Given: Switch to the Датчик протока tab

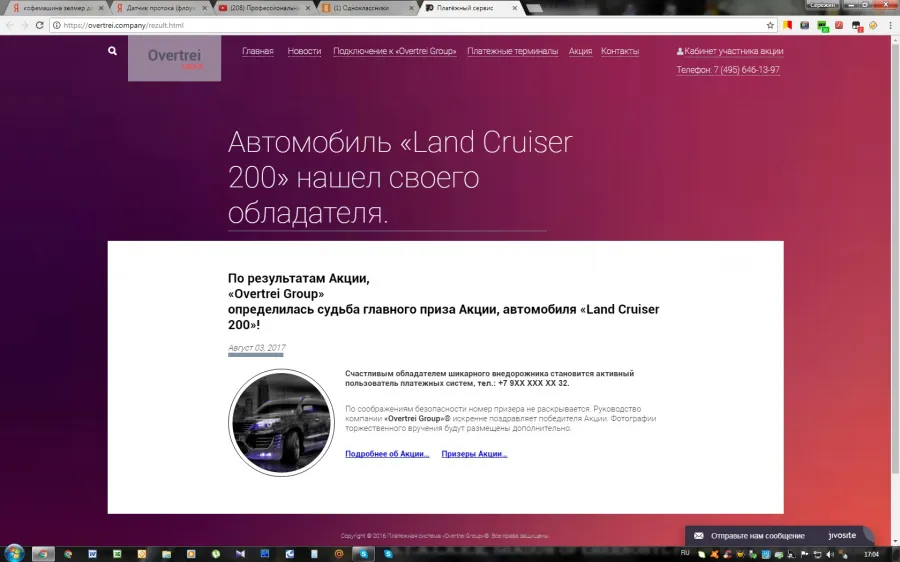Looking at the screenshot, I should coord(160,8).
